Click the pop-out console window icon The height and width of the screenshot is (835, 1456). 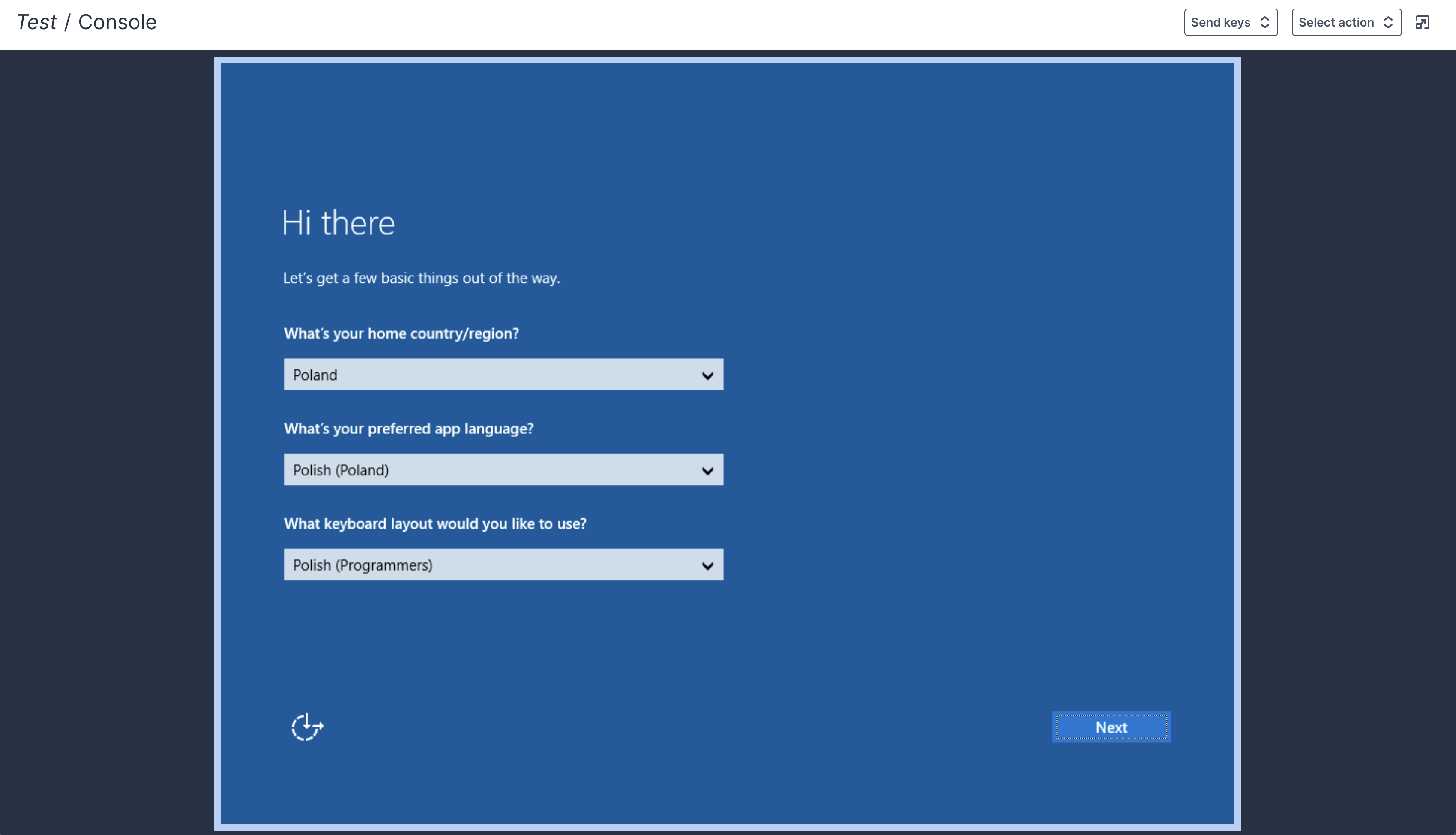point(1422,22)
